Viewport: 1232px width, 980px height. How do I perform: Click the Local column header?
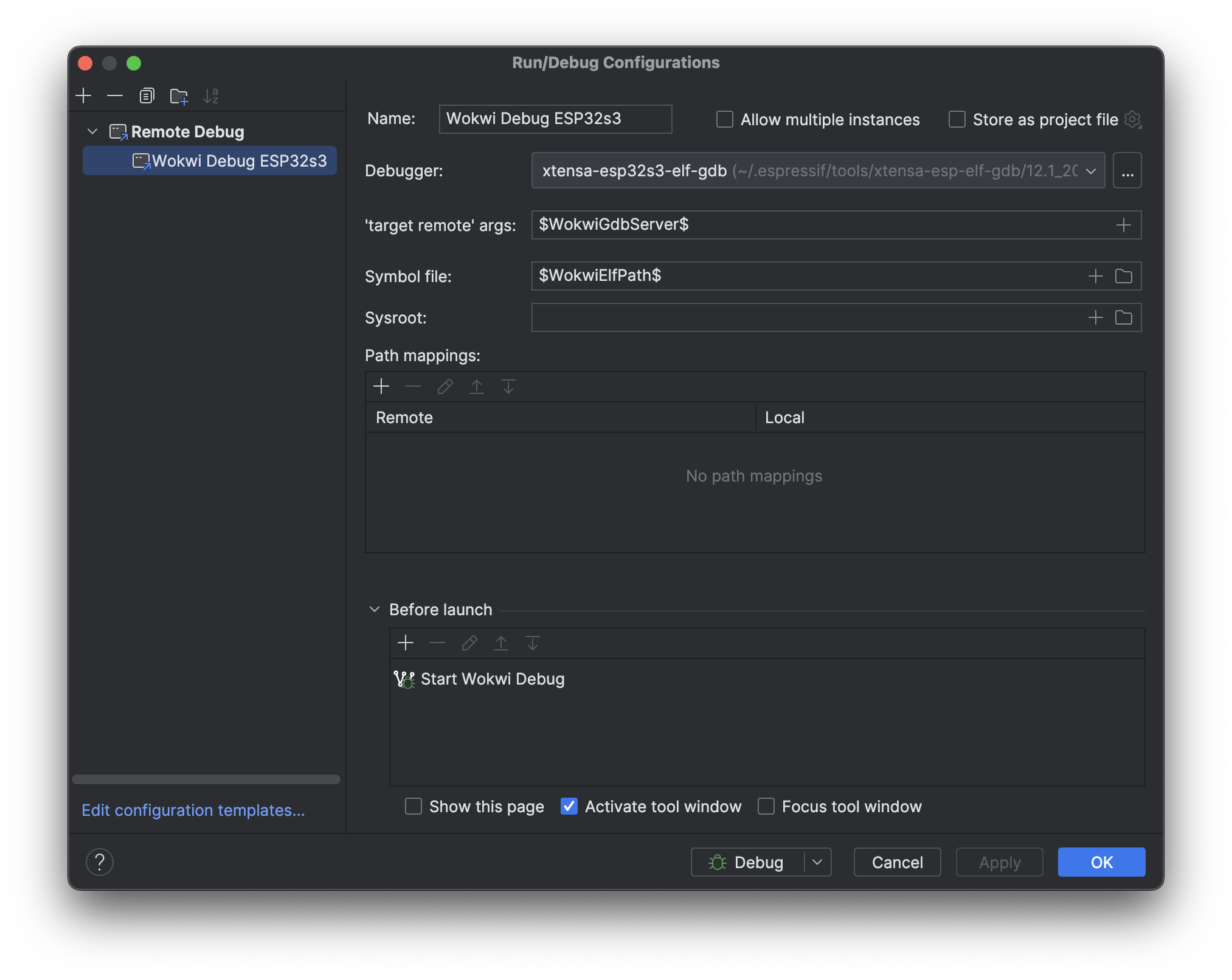(x=950, y=418)
